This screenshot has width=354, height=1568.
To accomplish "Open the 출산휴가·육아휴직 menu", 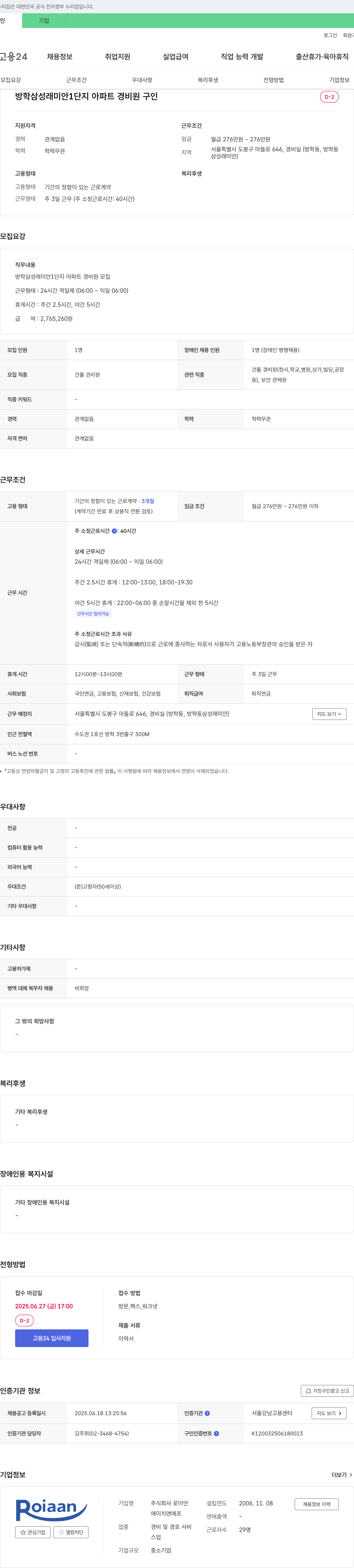I will tap(322, 57).
